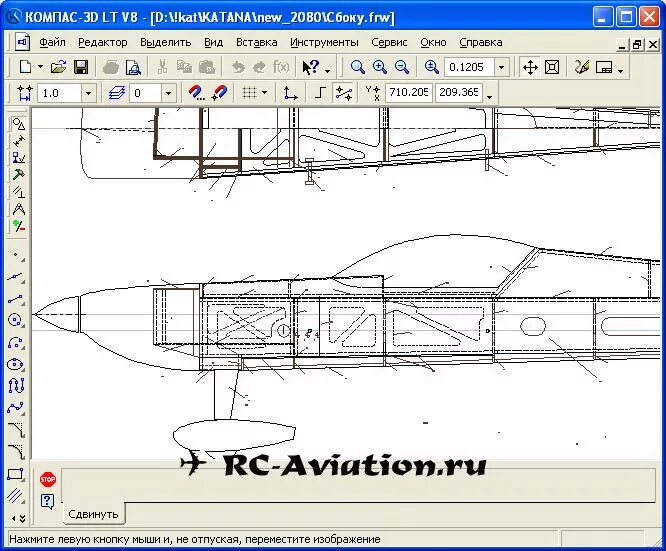Select the Point tool
The width and height of the screenshot is (666, 551).
point(16,256)
